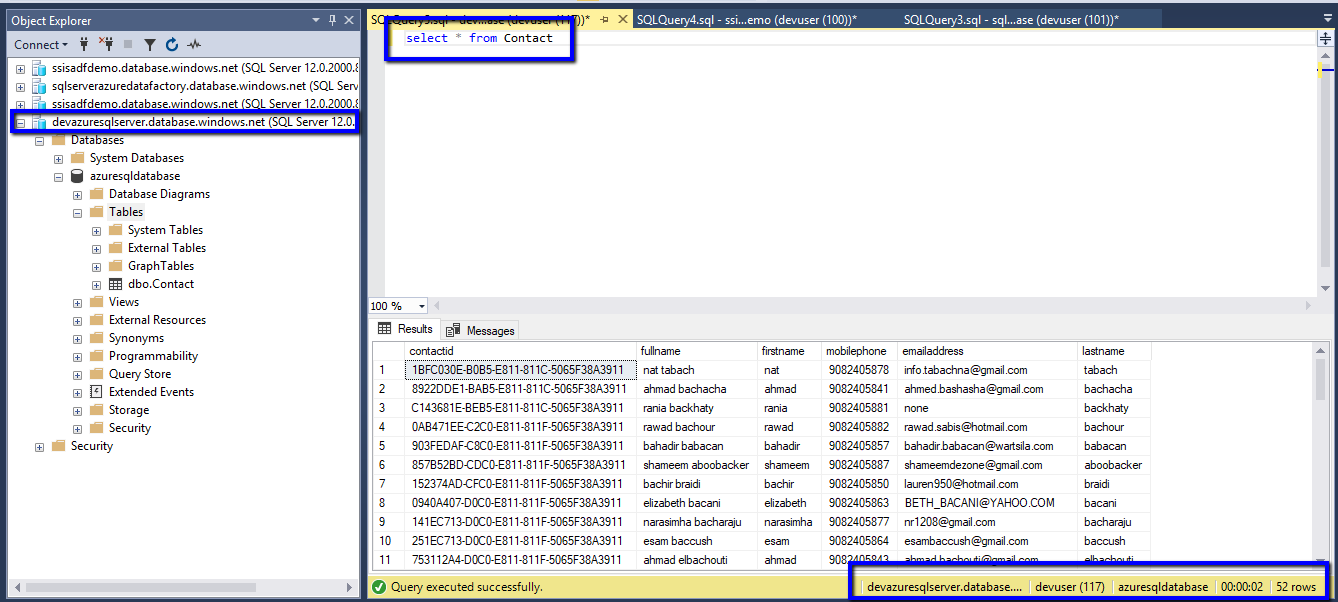Click the first contactid cell in results

pyautogui.click(x=520, y=370)
